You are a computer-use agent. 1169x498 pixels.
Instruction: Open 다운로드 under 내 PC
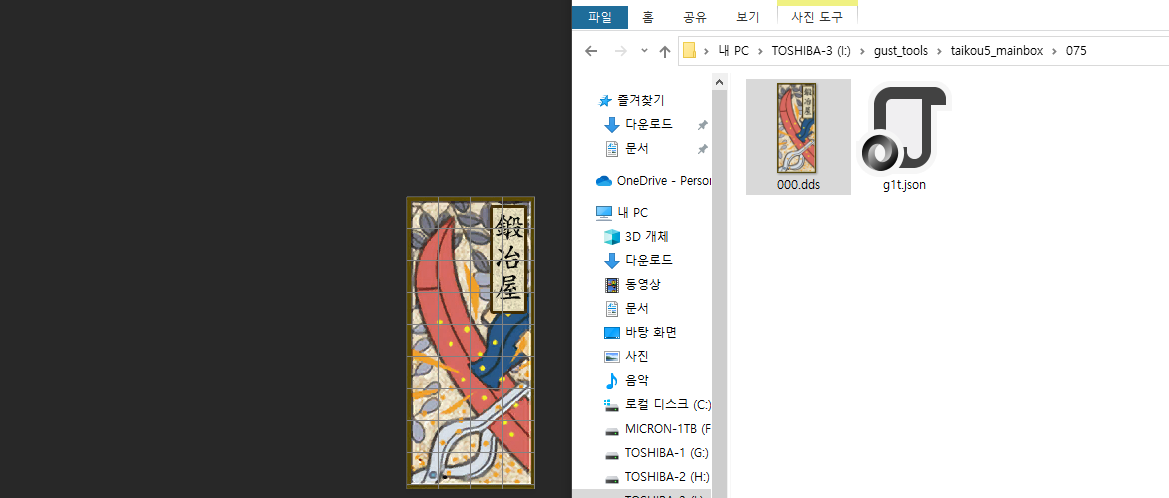click(x=649, y=260)
